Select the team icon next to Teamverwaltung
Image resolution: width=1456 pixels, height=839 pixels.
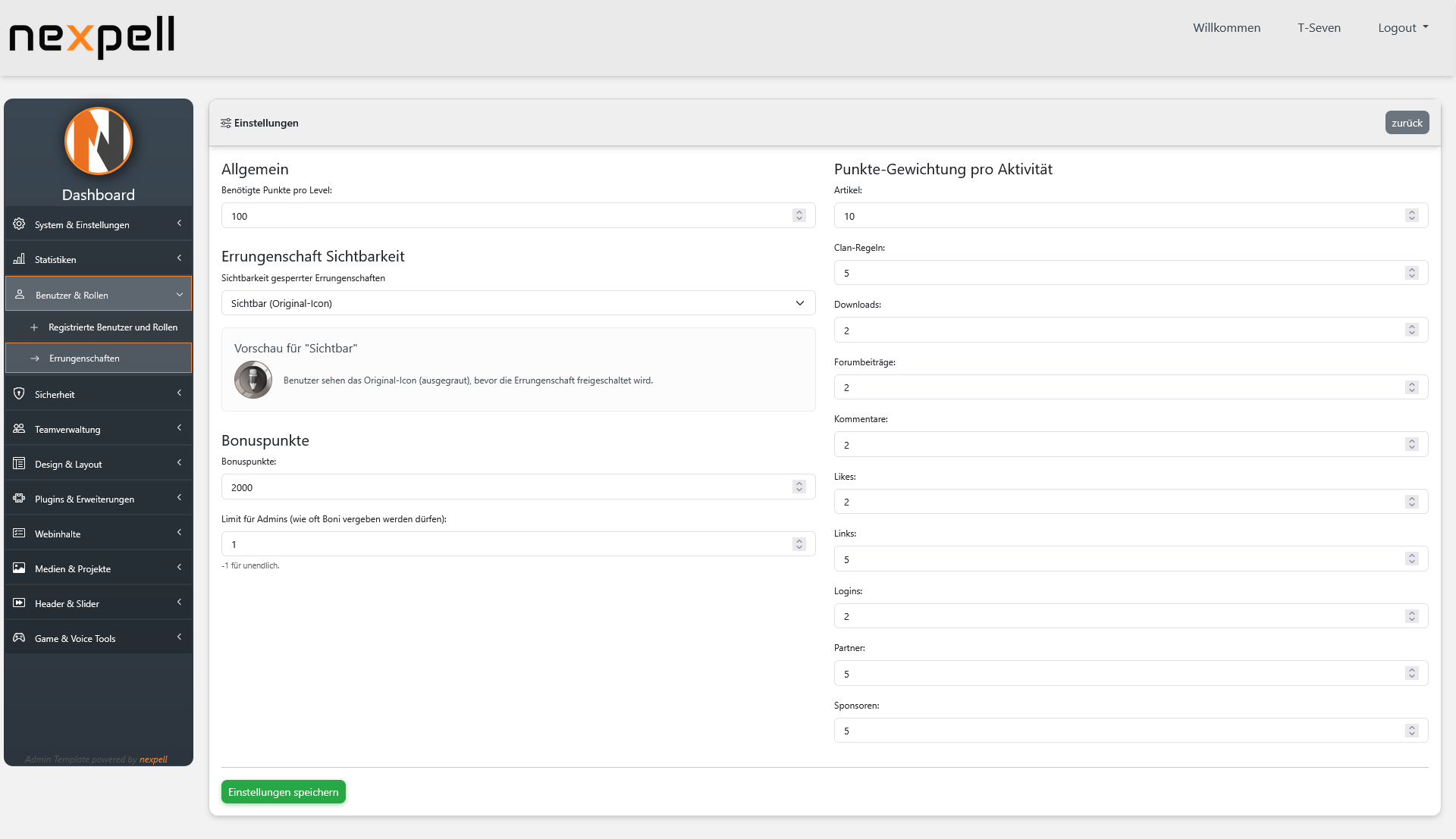(x=18, y=428)
